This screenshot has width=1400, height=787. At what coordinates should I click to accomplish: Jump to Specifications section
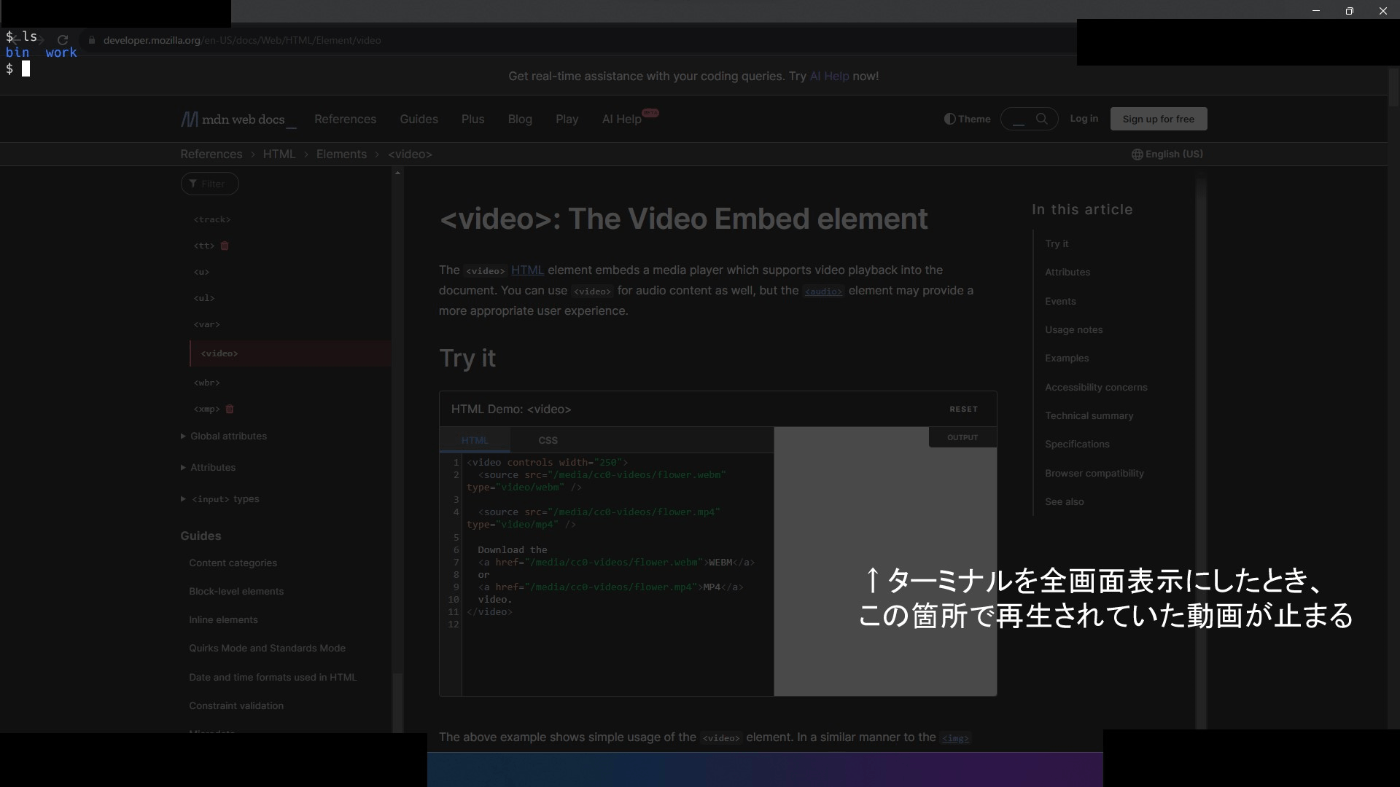coord(1077,444)
